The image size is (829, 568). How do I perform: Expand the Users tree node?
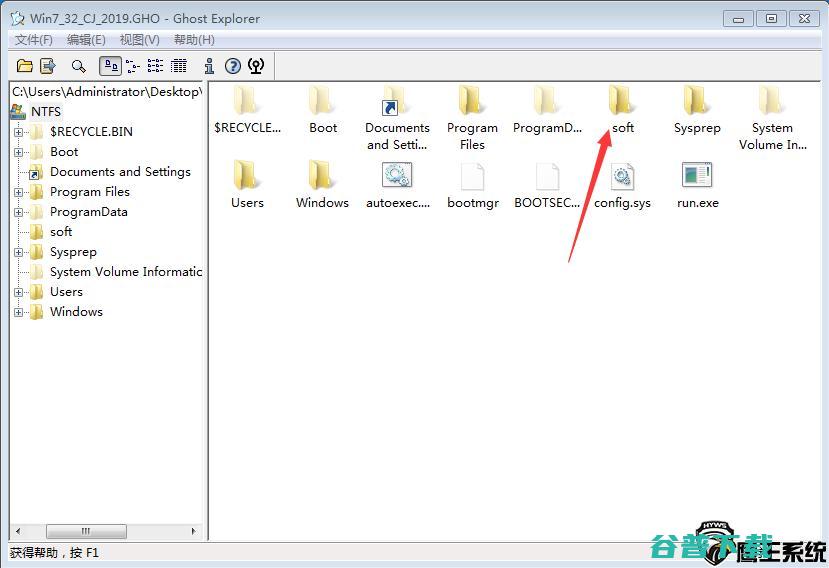19,292
